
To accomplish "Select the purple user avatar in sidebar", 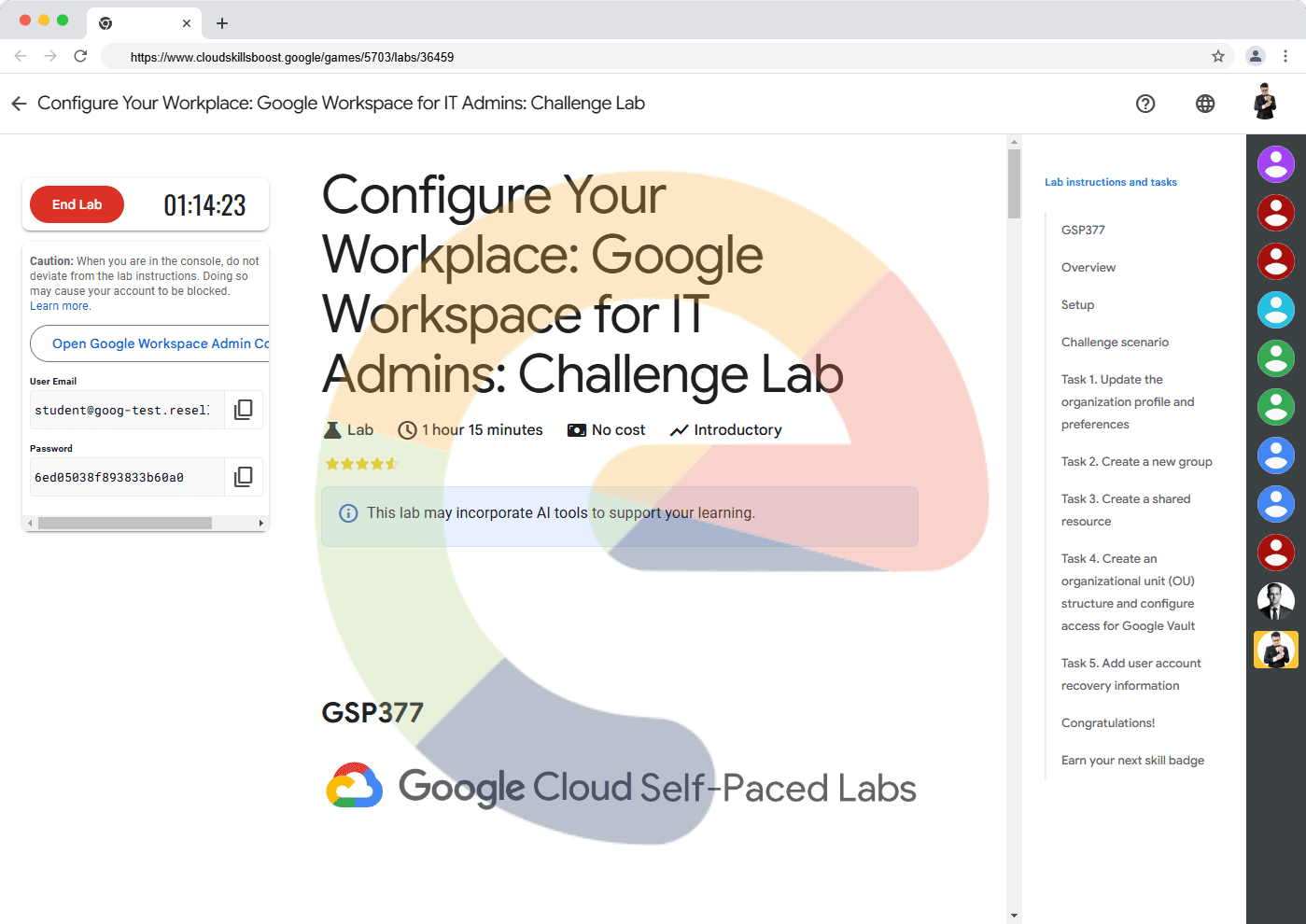I will [1275, 164].
